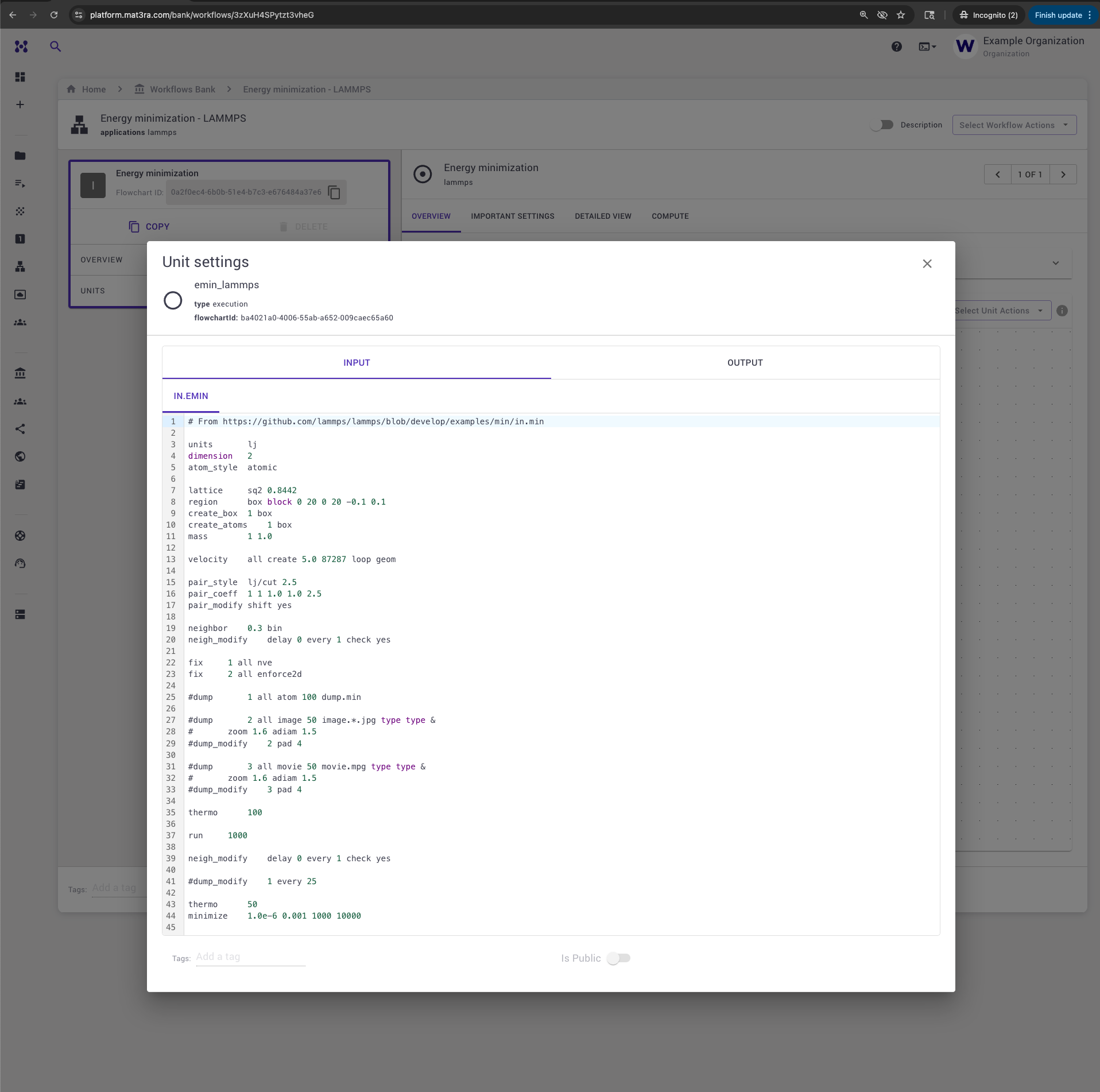Close the Unit settings dialog
The image size is (1100, 1092).
click(x=927, y=264)
